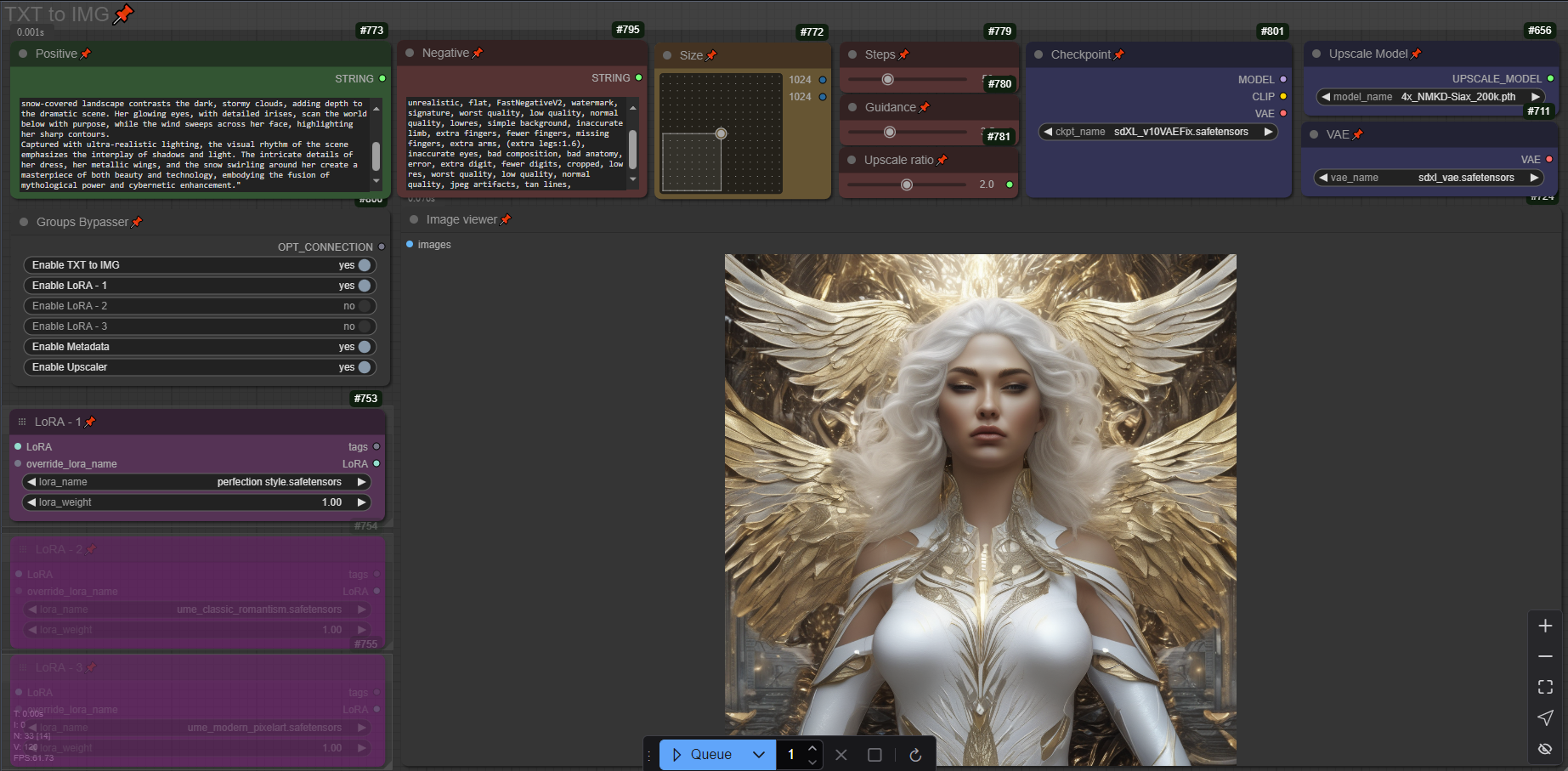The width and height of the screenshot is (1568, 771).
Task: Open the Queue mode dropdown arrow
Action: [759, 755]
